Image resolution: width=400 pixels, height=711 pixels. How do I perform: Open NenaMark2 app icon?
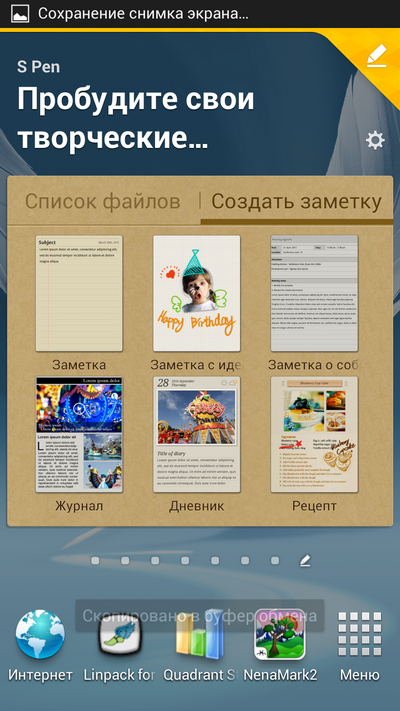(x=280, y=634)
